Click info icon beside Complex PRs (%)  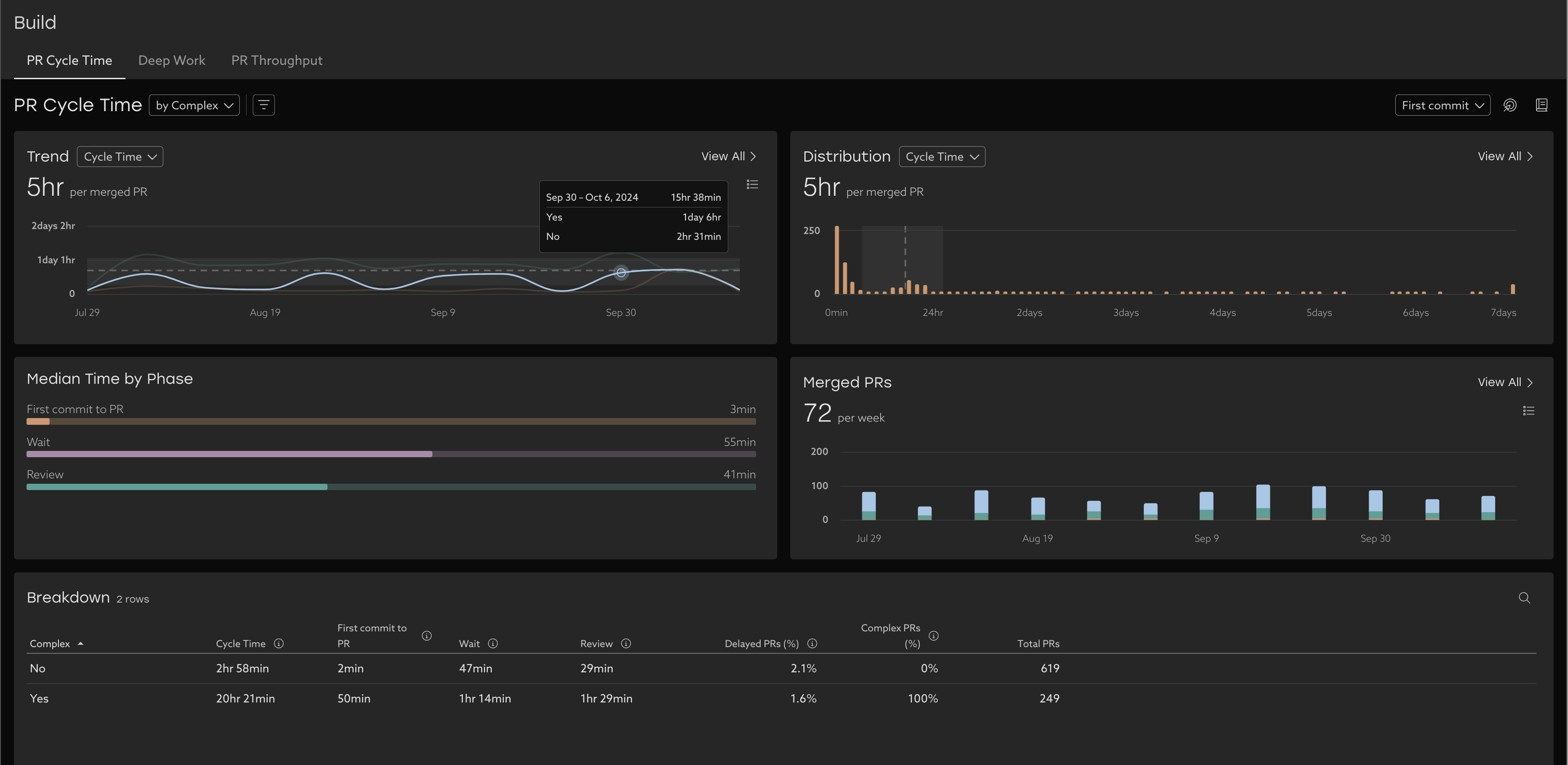click(934, 636)
